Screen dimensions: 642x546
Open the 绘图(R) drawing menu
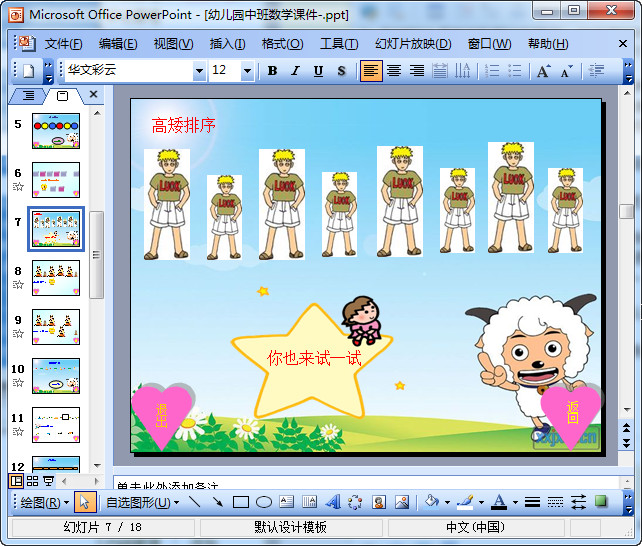45,502
